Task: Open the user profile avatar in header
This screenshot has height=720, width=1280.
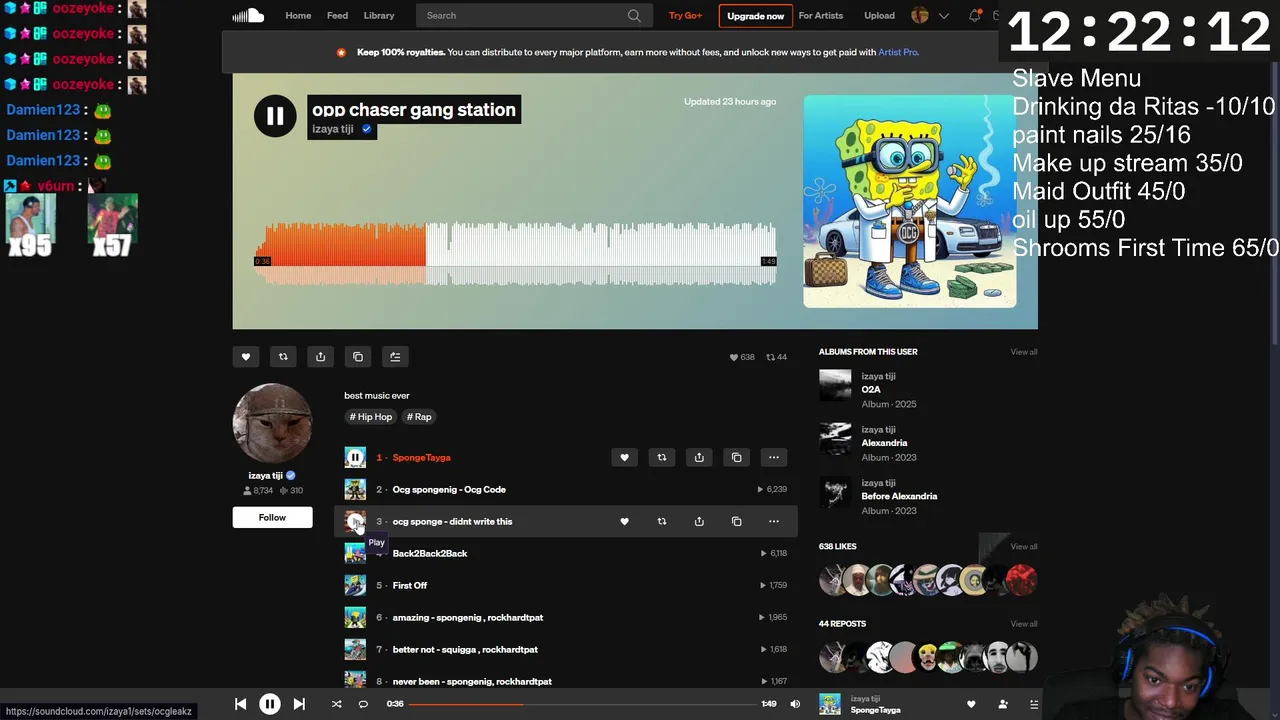Action: click(920, 15)
